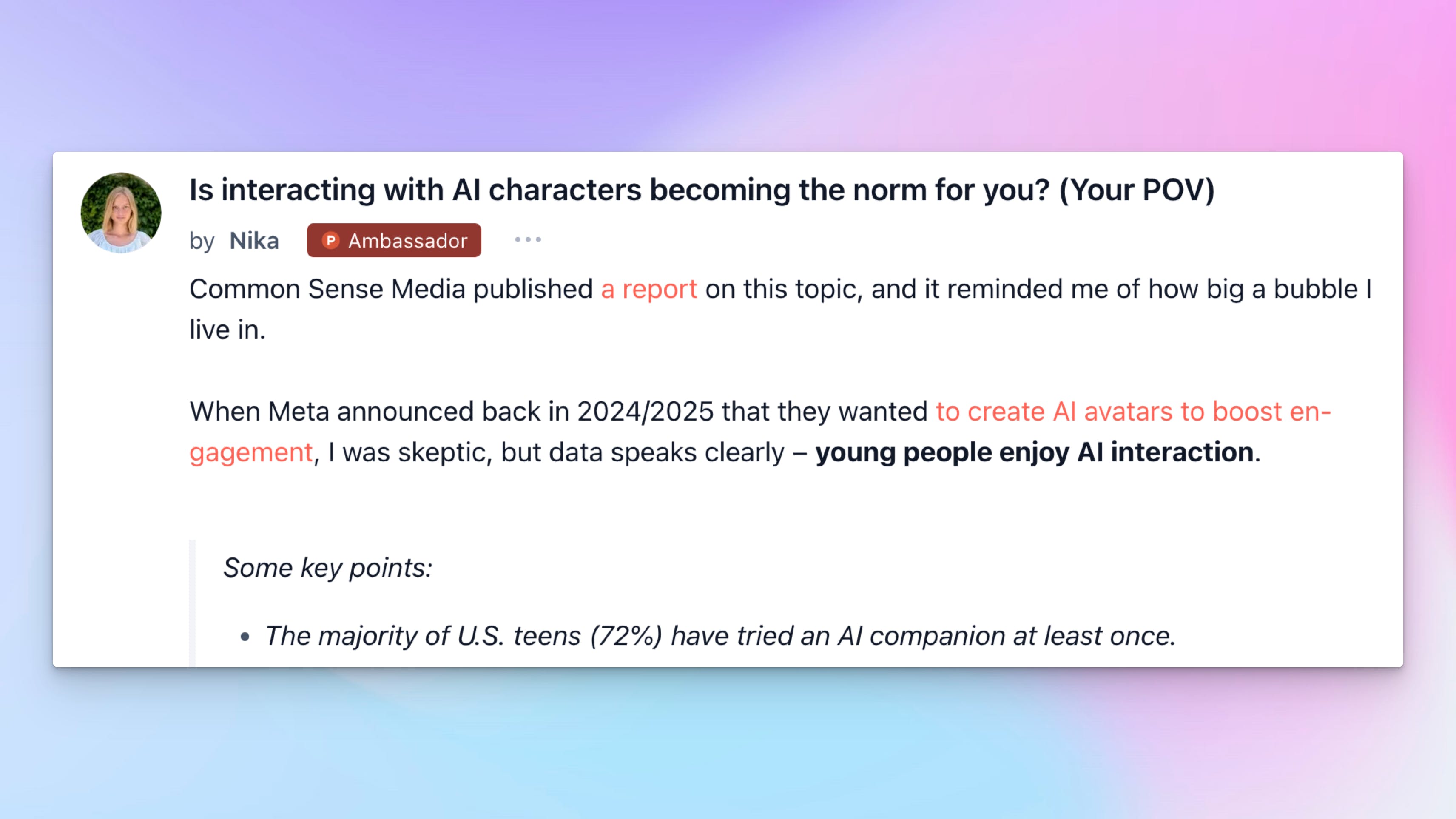Click the bold "young people enjoy AI interaction" text

pos(1034,452)
